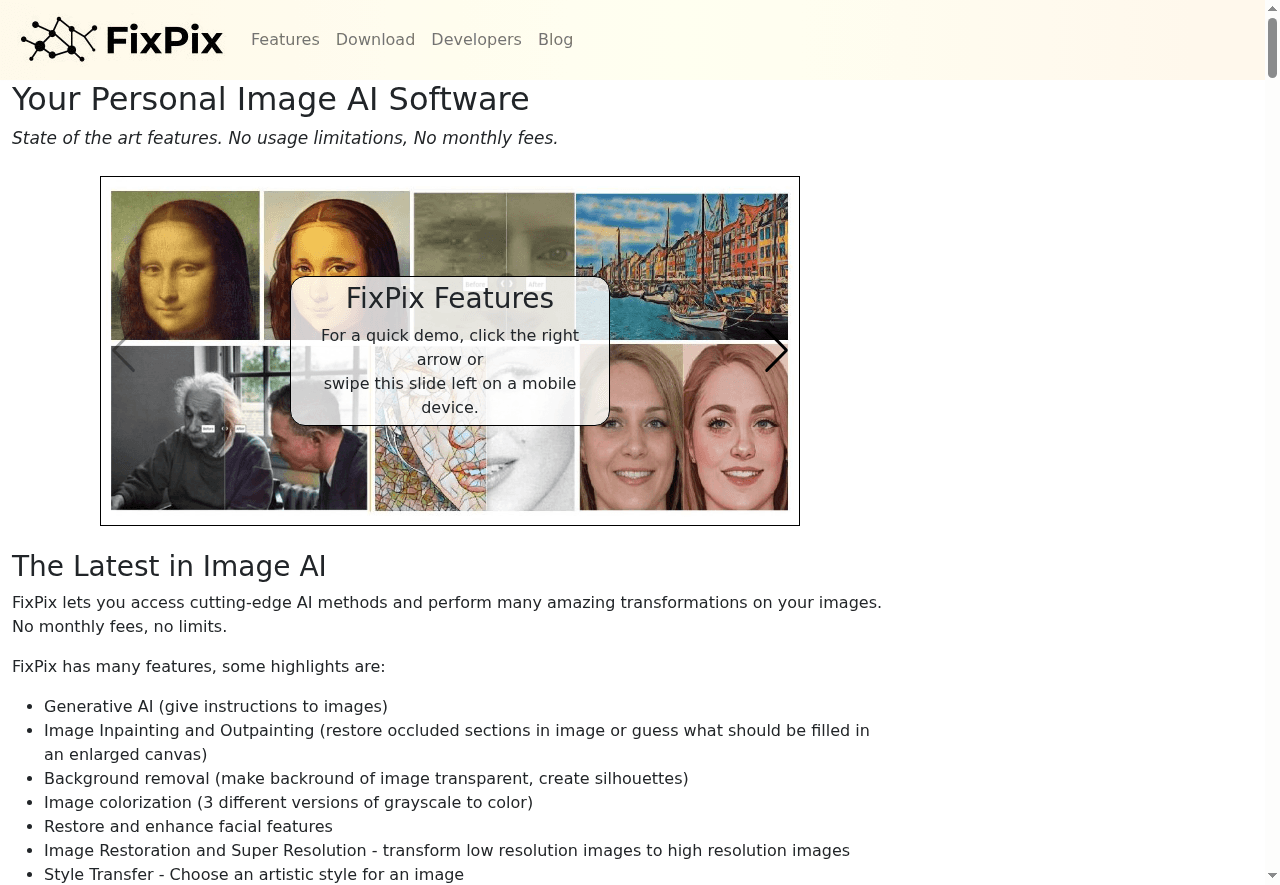Open the Features page from the navbar
Screen dimensions: 1280x885
(285, 40)
